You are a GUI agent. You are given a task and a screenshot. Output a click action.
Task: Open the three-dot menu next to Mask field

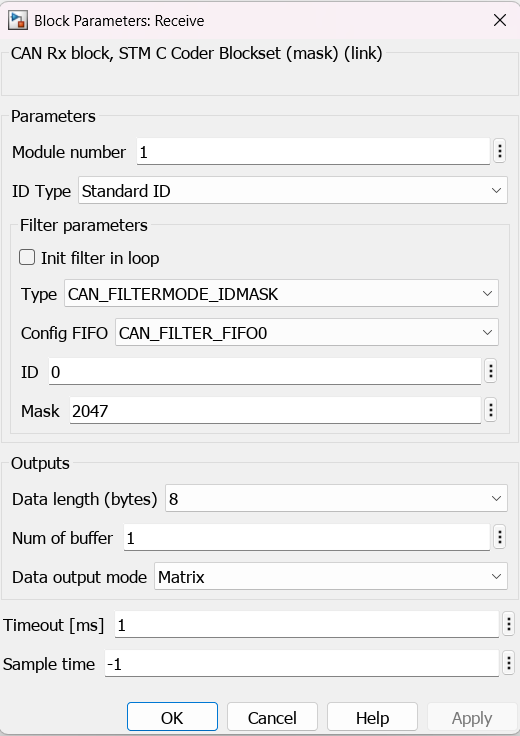490,410
